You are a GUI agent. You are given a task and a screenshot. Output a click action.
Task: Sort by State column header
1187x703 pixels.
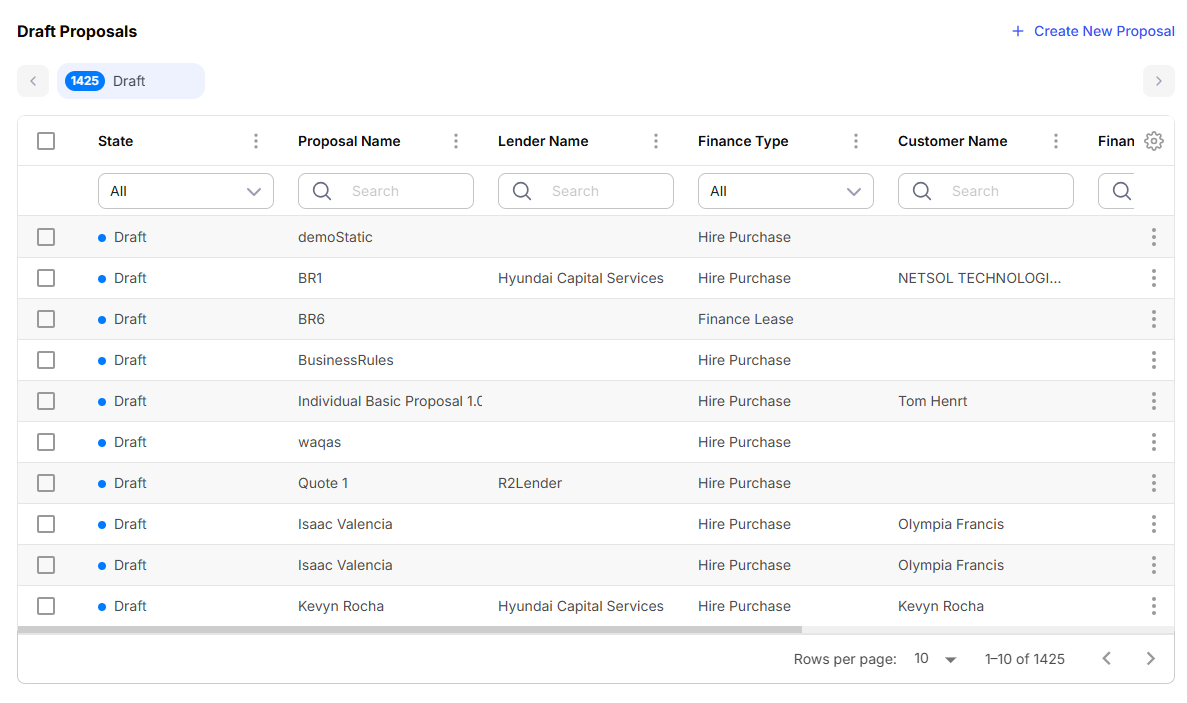click(x=115, y=141)
